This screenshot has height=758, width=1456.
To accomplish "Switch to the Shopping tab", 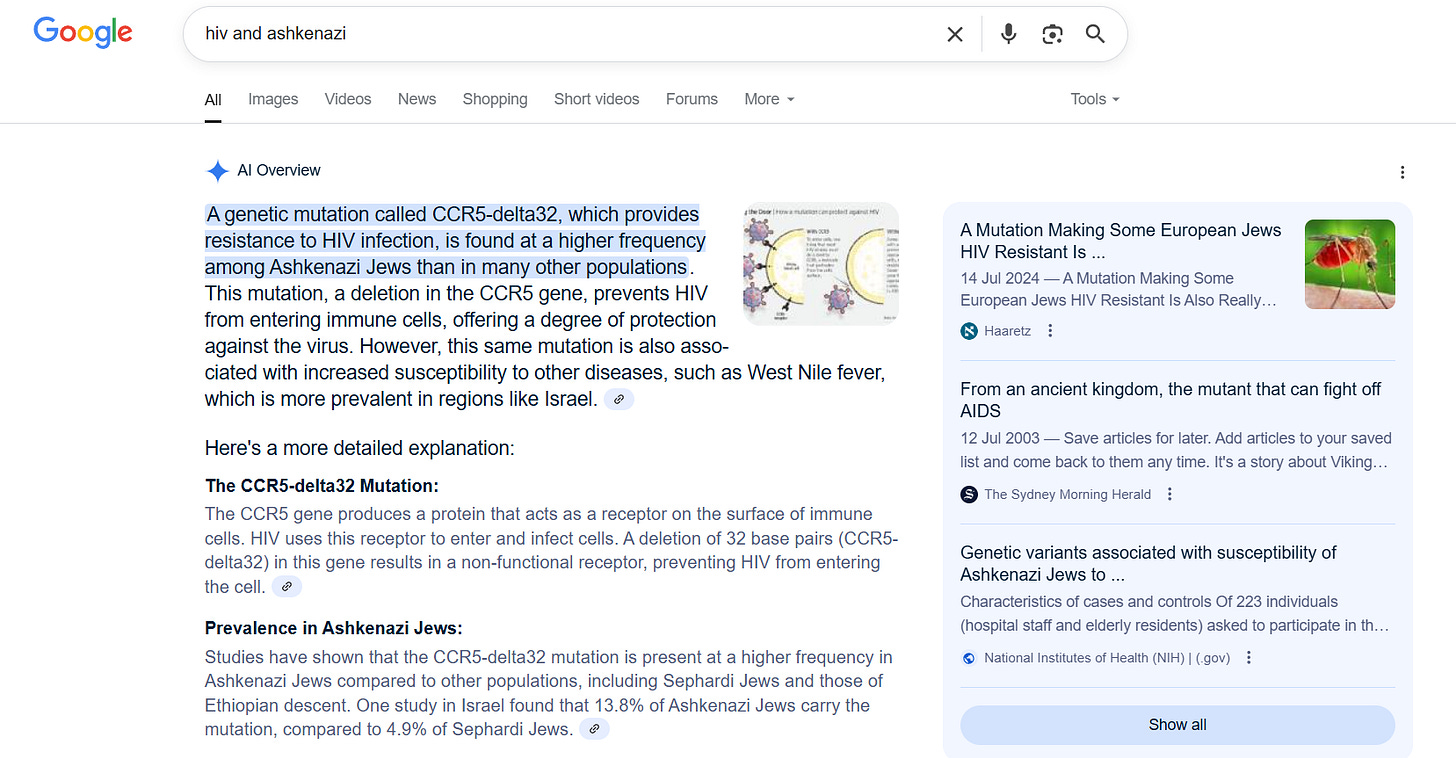I will pos(495,99).
